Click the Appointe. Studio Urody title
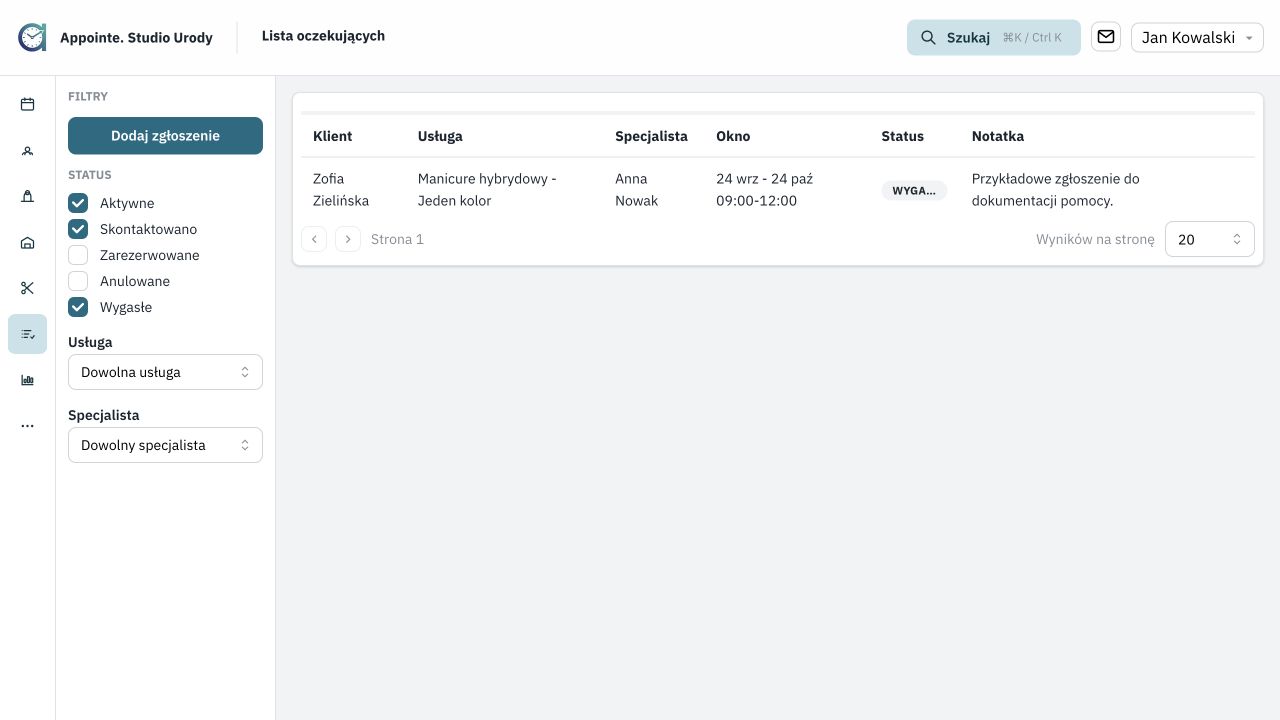 pyautogui.click(x=136, y=38)
